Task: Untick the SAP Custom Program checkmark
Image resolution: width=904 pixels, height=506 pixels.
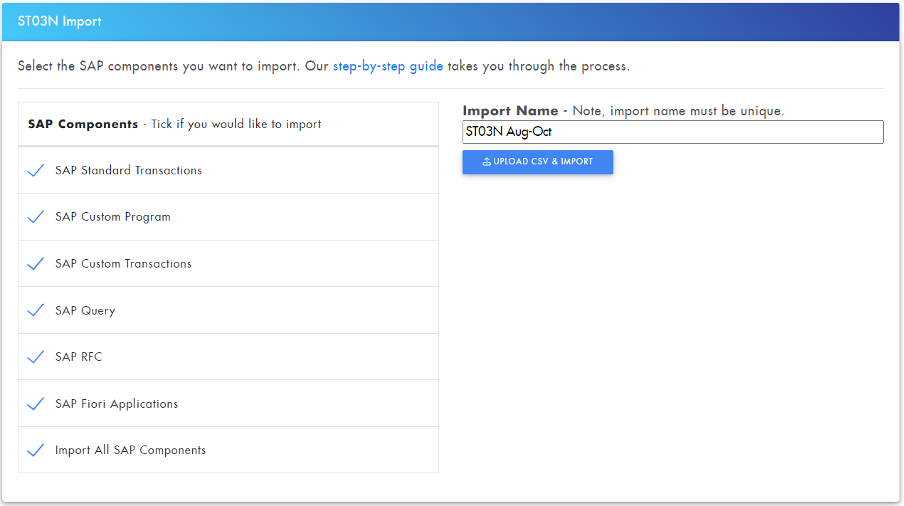Action: [x=35, y=217]
